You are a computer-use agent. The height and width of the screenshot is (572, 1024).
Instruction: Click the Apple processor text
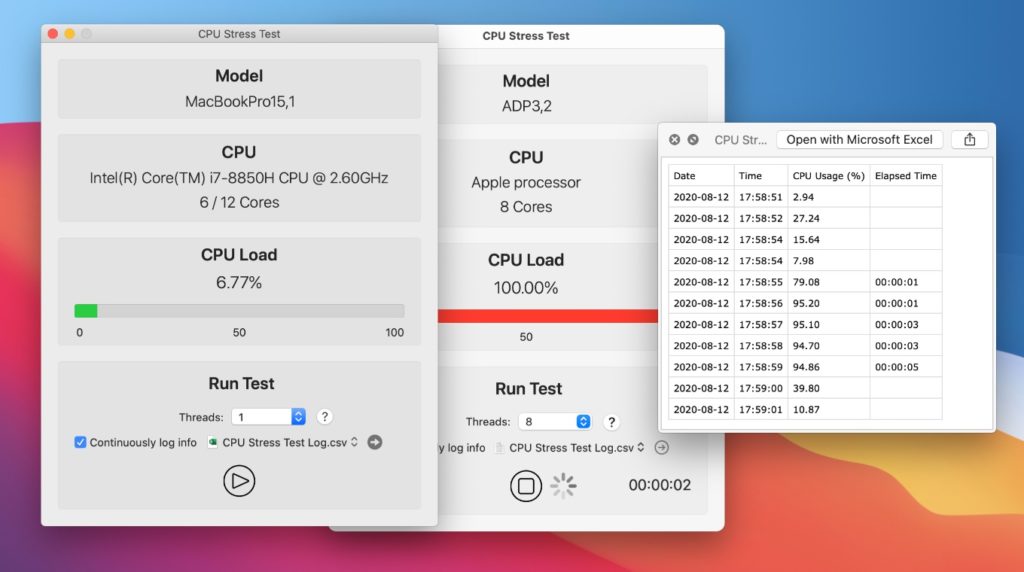(526, 183)
